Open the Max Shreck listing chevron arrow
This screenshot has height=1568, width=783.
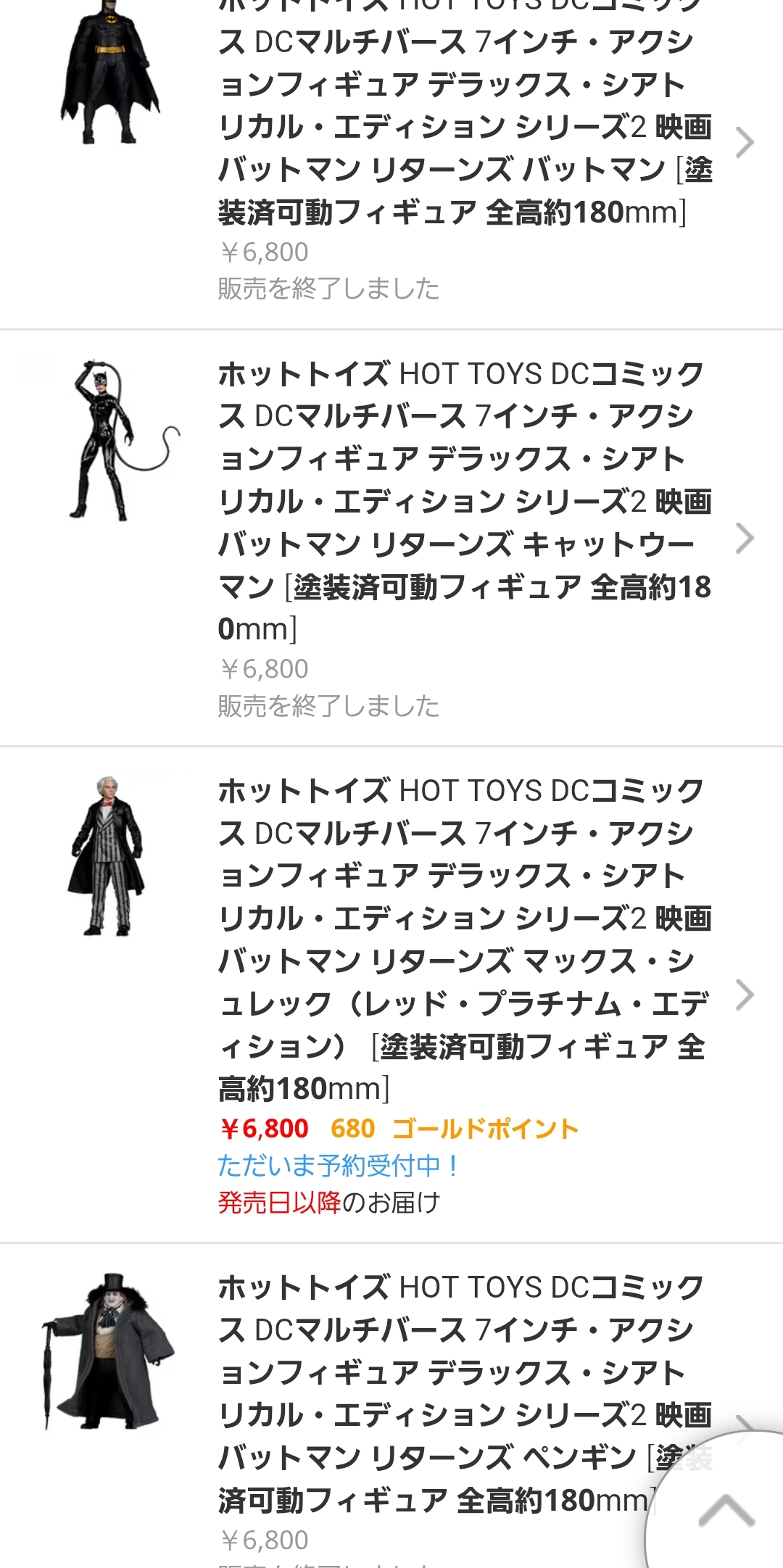745,995
